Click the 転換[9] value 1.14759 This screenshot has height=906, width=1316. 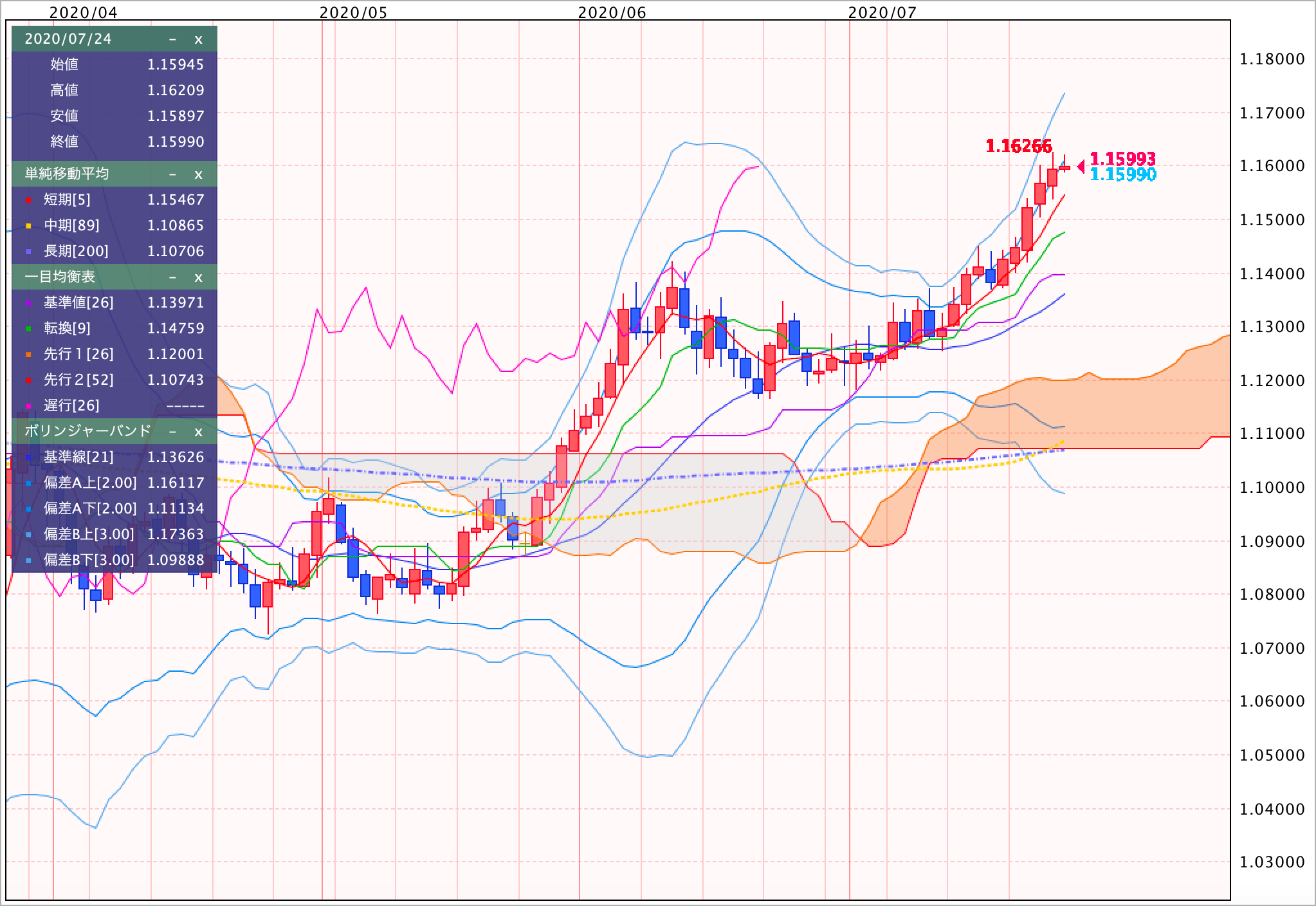tap(176, 328)
